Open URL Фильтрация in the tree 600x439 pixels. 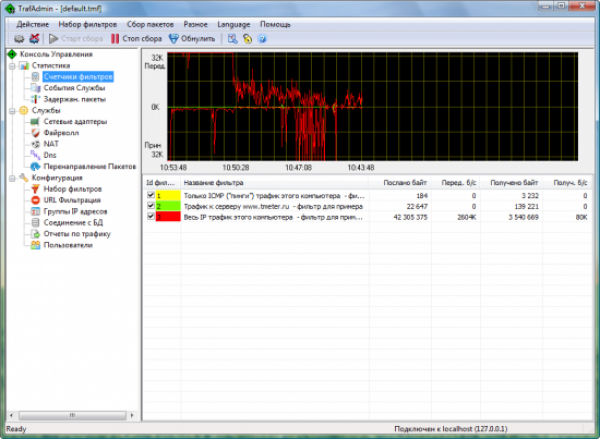pyautogui.click(x=71, y=200)
